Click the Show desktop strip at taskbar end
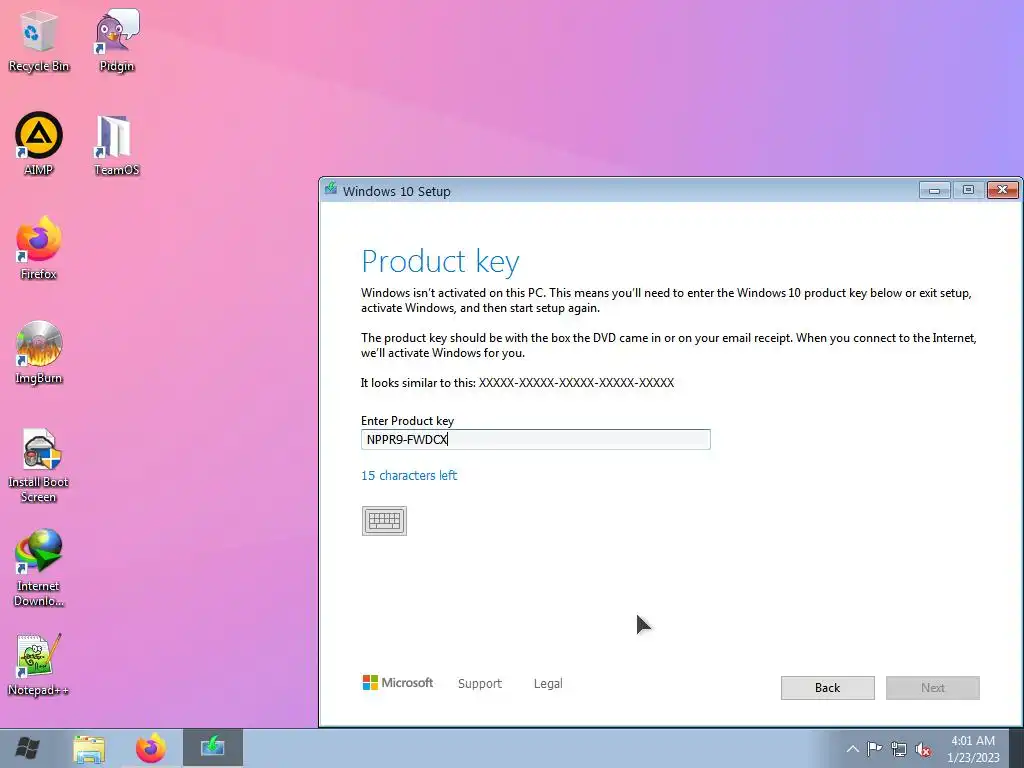Image resolution: width=1024 pixels, height=768 pixels. pyautogui.click(x=1017, y=748)
